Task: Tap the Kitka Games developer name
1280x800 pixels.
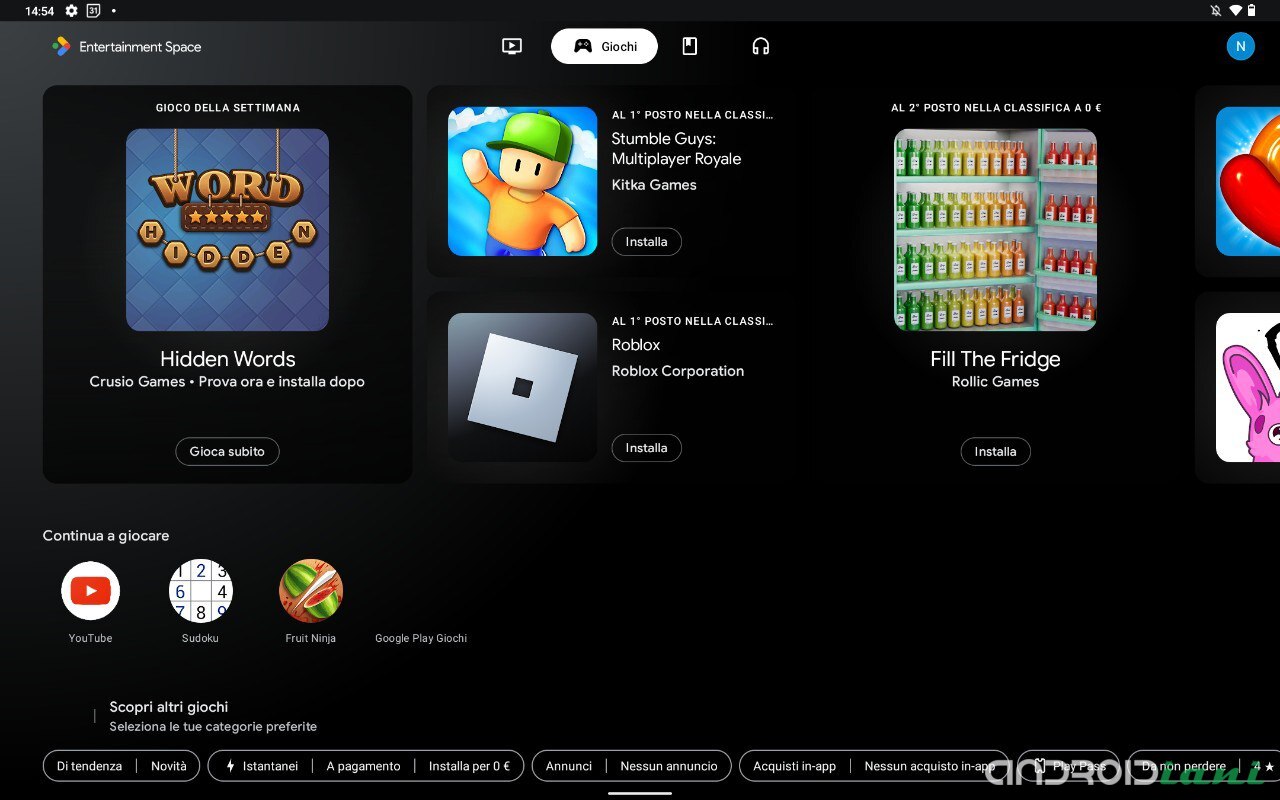Action: [x=654, y=185]
